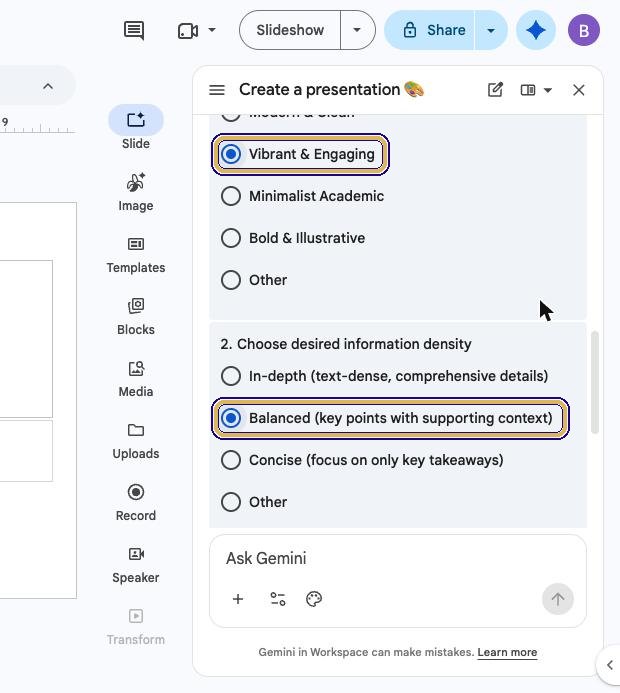
Task: Open the Gemini panel hamburger menu
Action: point(217,90)
